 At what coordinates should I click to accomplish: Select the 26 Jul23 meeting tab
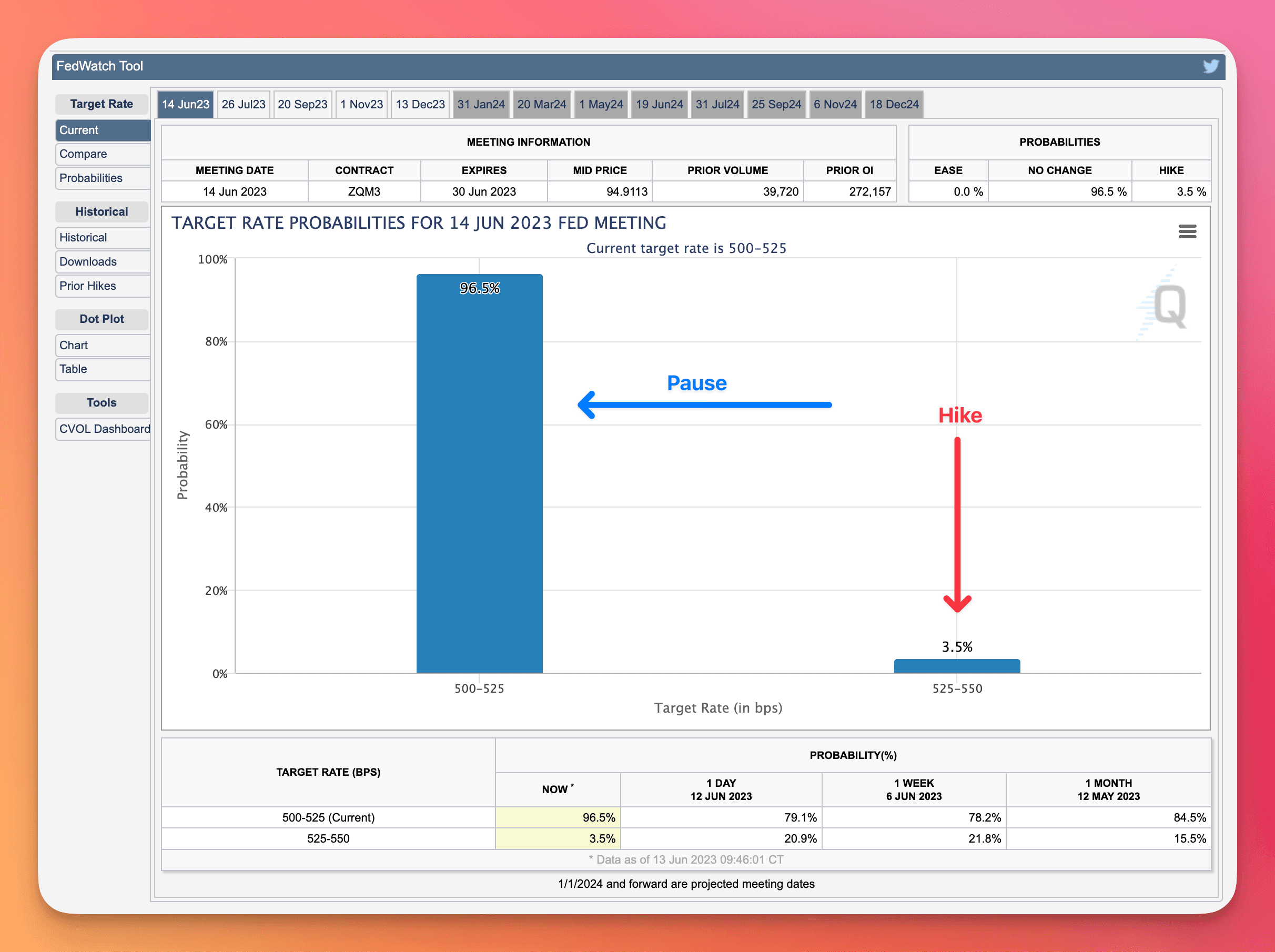pos(243,104)
